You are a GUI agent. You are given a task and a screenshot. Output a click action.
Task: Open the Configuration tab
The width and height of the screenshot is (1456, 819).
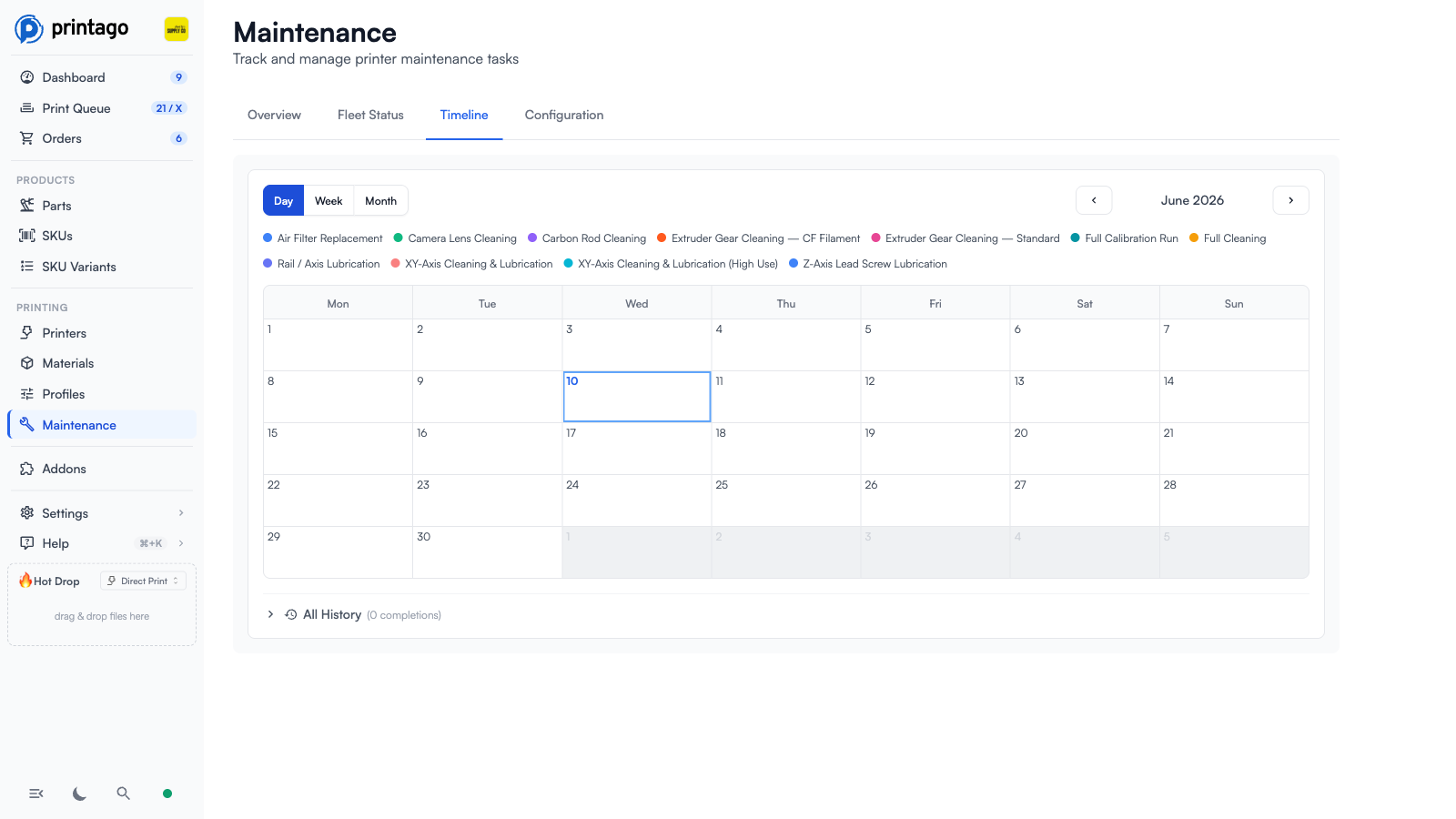(x=564, y=115)
